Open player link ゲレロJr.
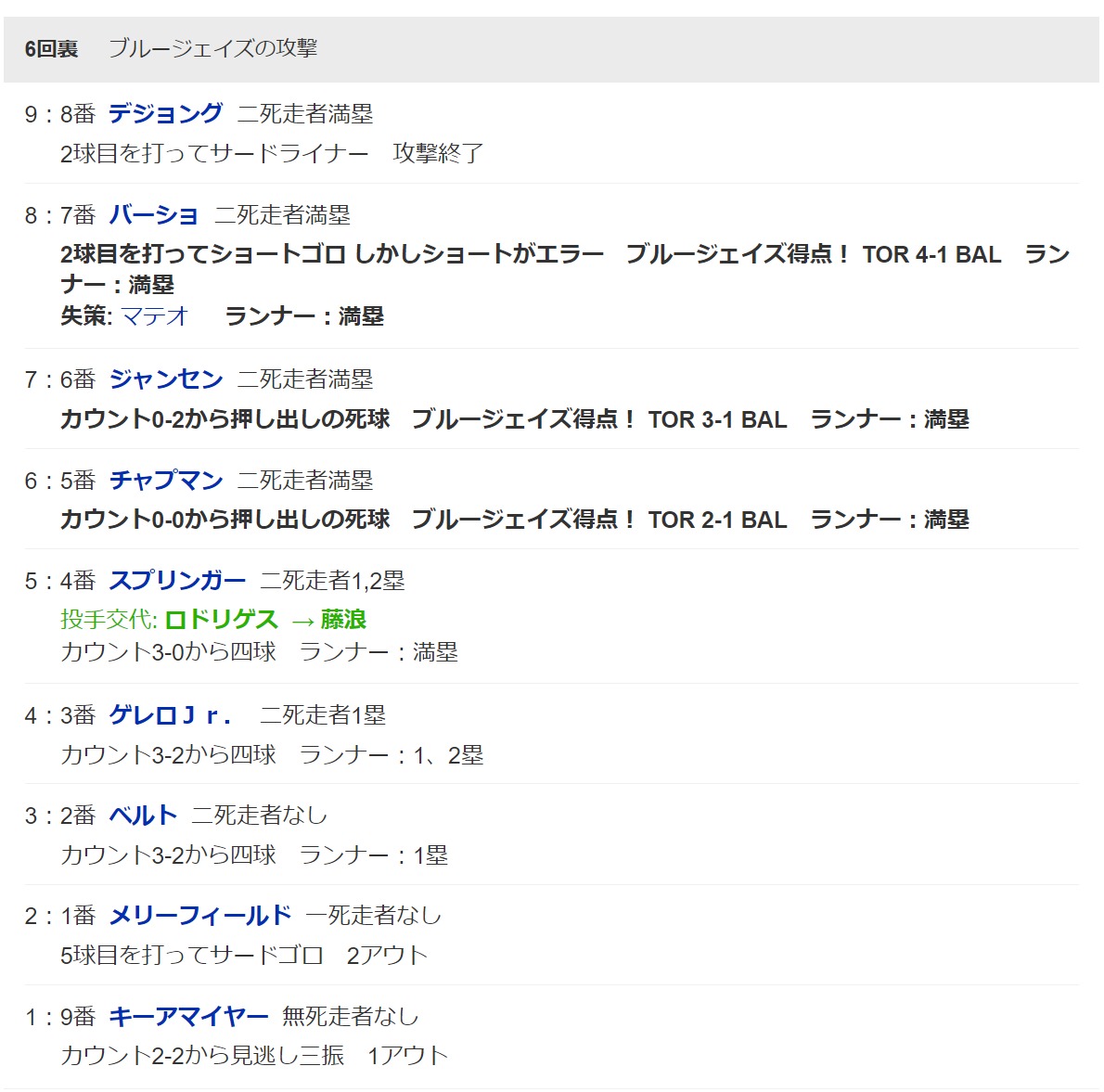The image size is (1104, 1092). tap(170, 715)
